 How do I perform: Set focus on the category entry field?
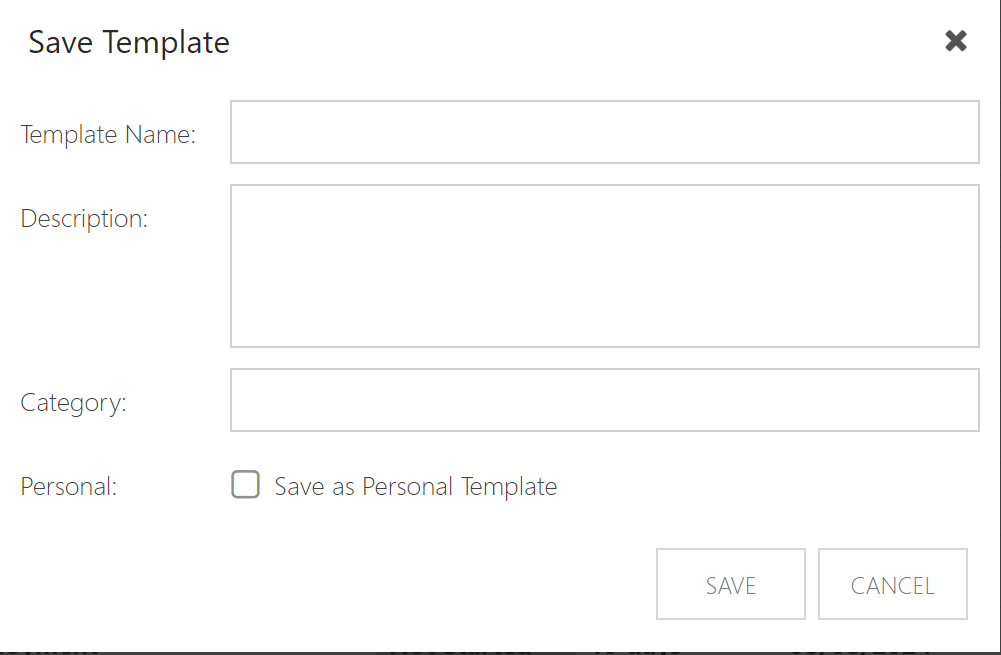(605, 400)
